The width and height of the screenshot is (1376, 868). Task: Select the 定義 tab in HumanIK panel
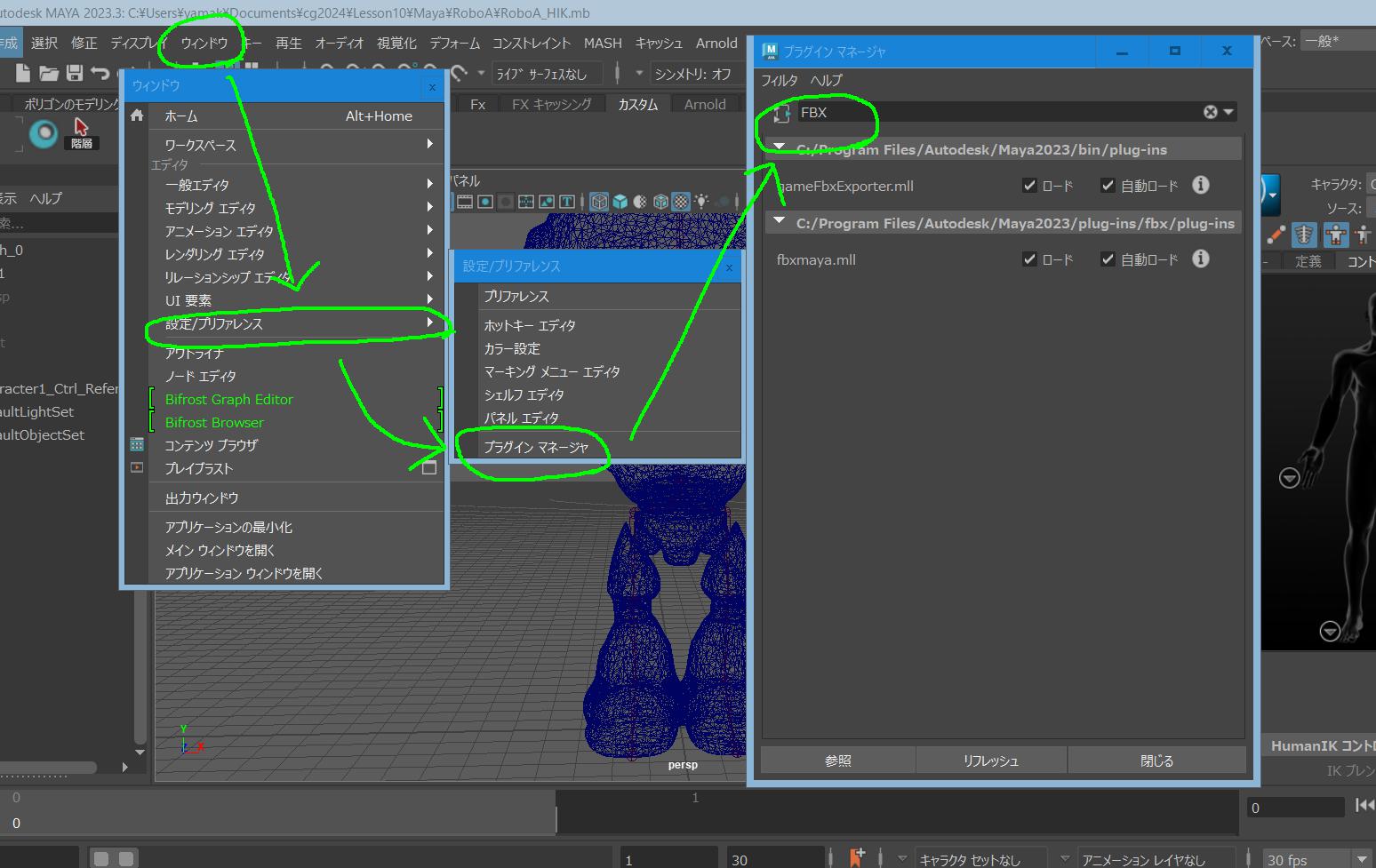point(1308,261)
